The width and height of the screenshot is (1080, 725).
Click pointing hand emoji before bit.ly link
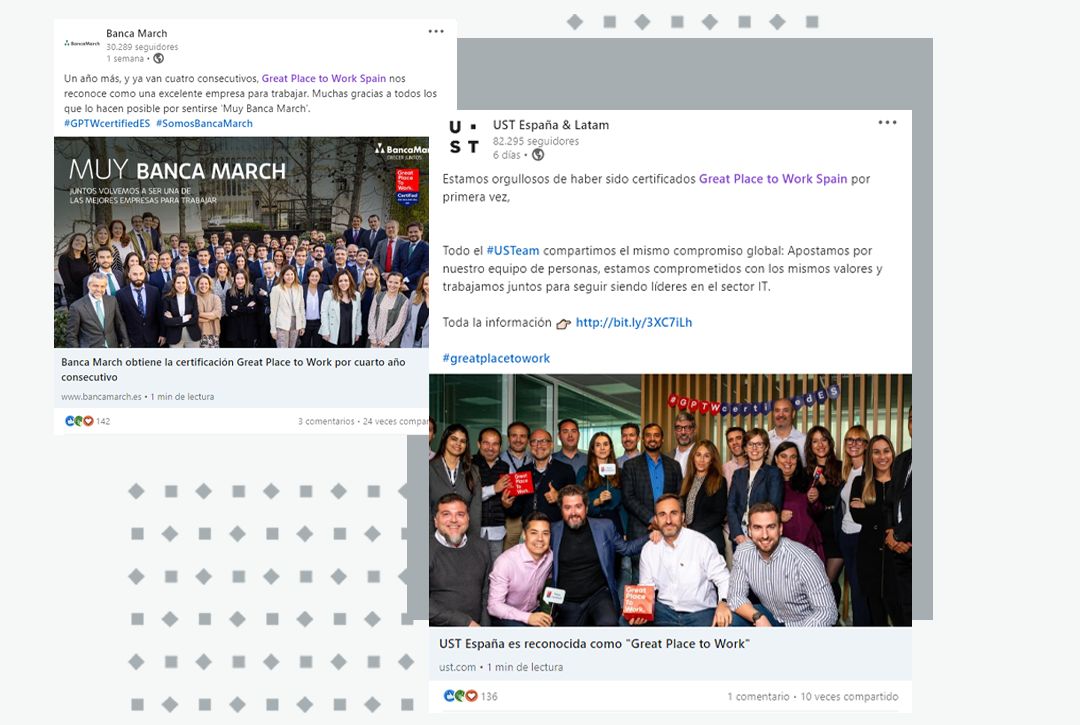(563, 324)
